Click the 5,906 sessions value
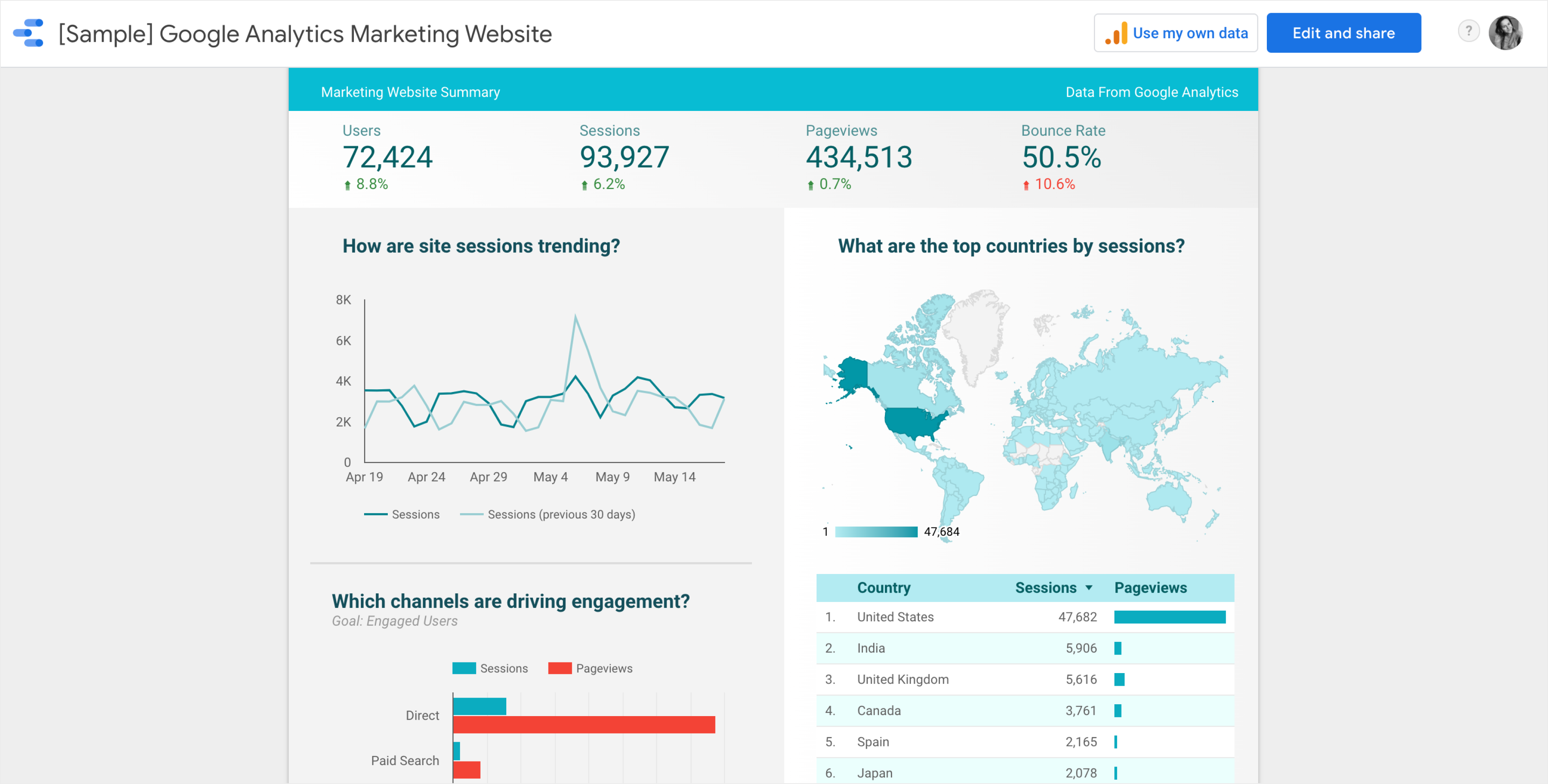This screenshot has width=1548, height=784. [x=1081, y=648]
